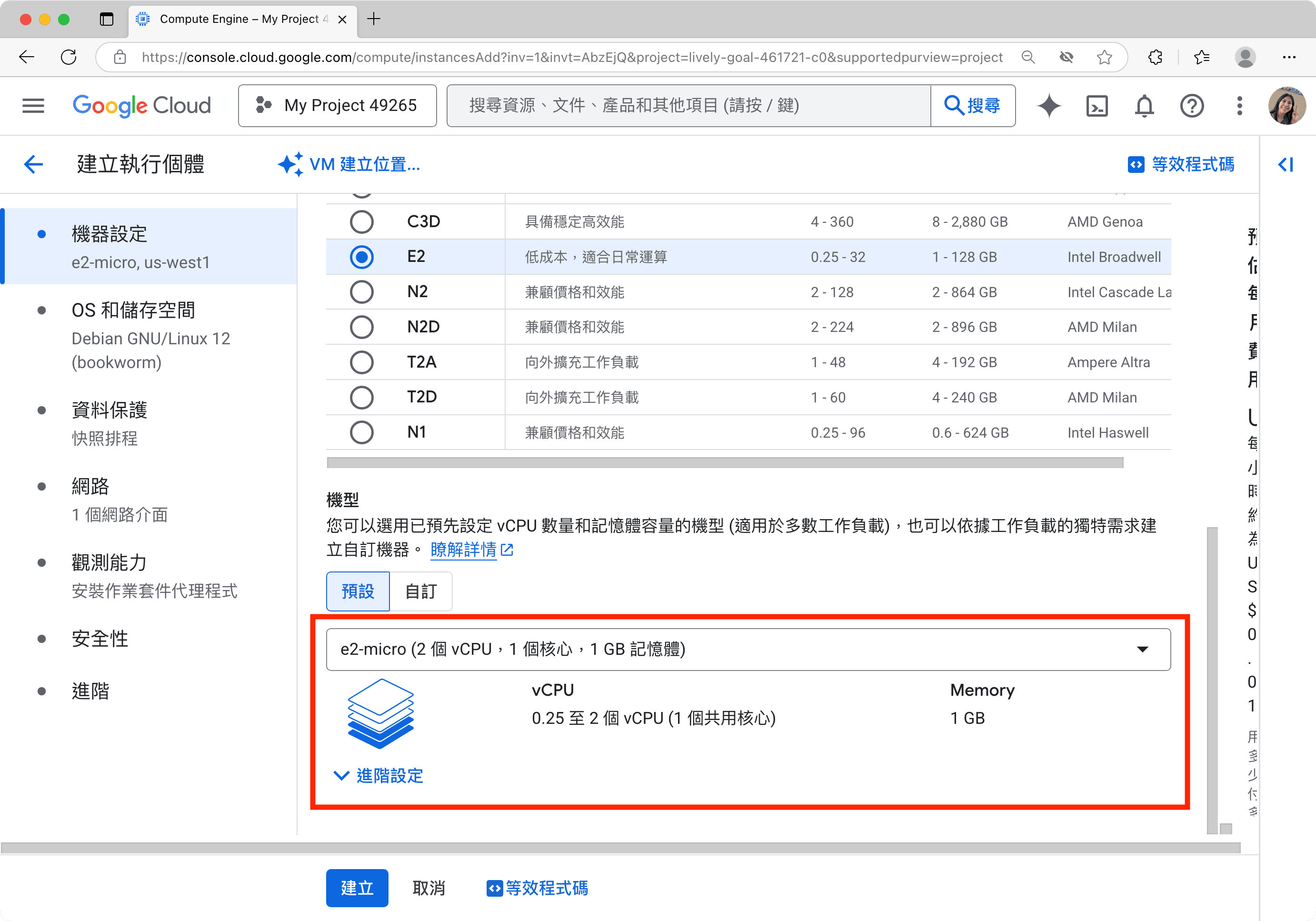The height and width of the screenshot is (921, 1316).
Task: Collapse the right side panel arrow
Action: (x=1286, y=164)
